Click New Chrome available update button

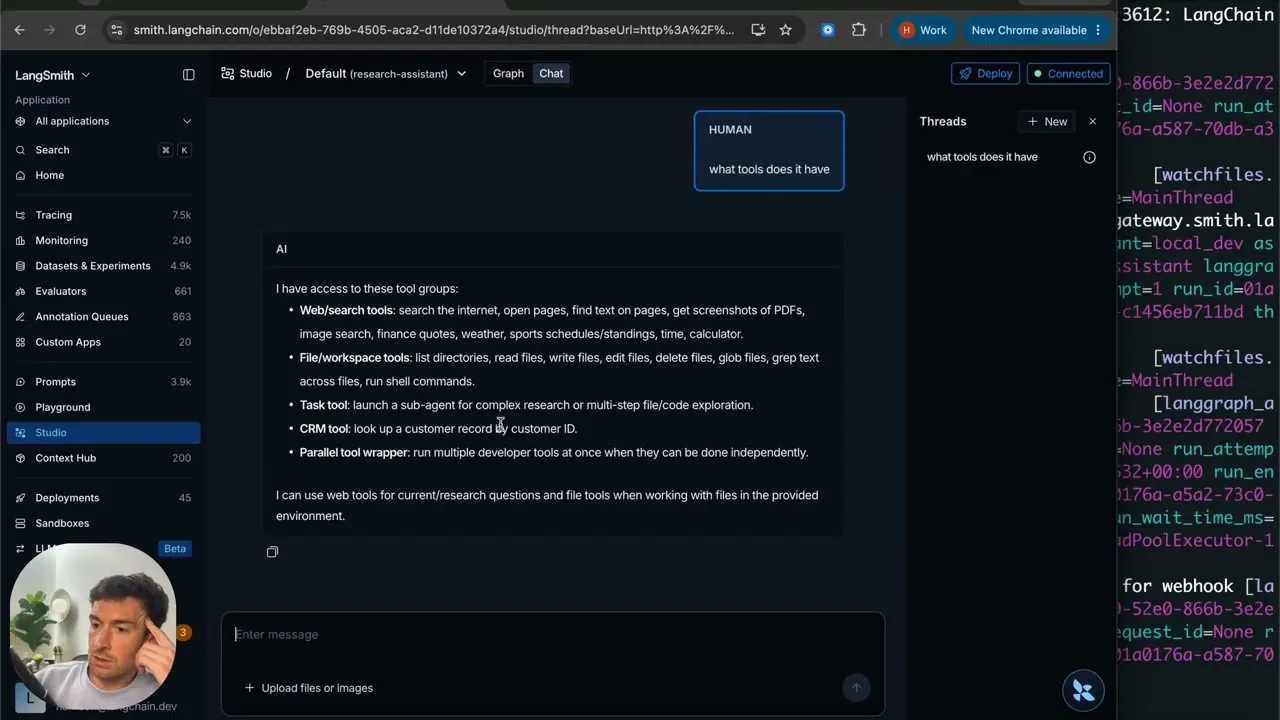pyautogui.click(x=1037, y=30)
